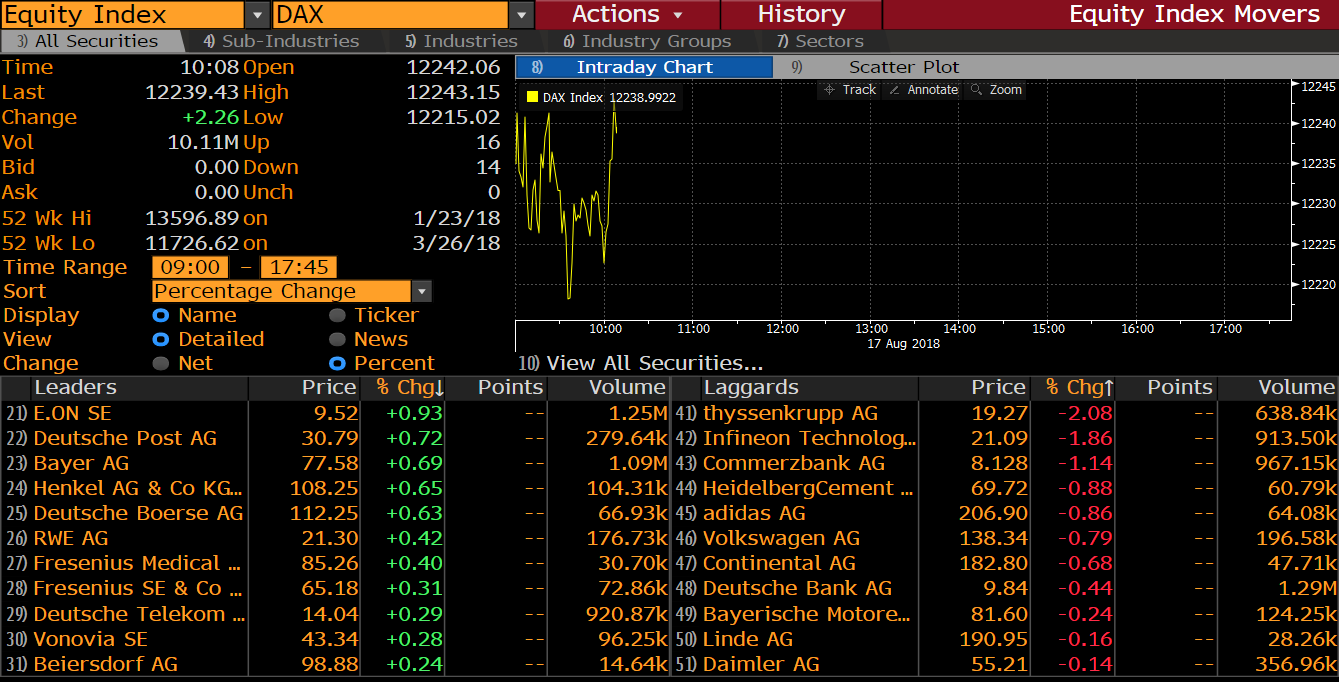Viewport: 1339px width, 682px height.
Task: Open the Equity Index dropdown arrow
Action: (257, 15)
